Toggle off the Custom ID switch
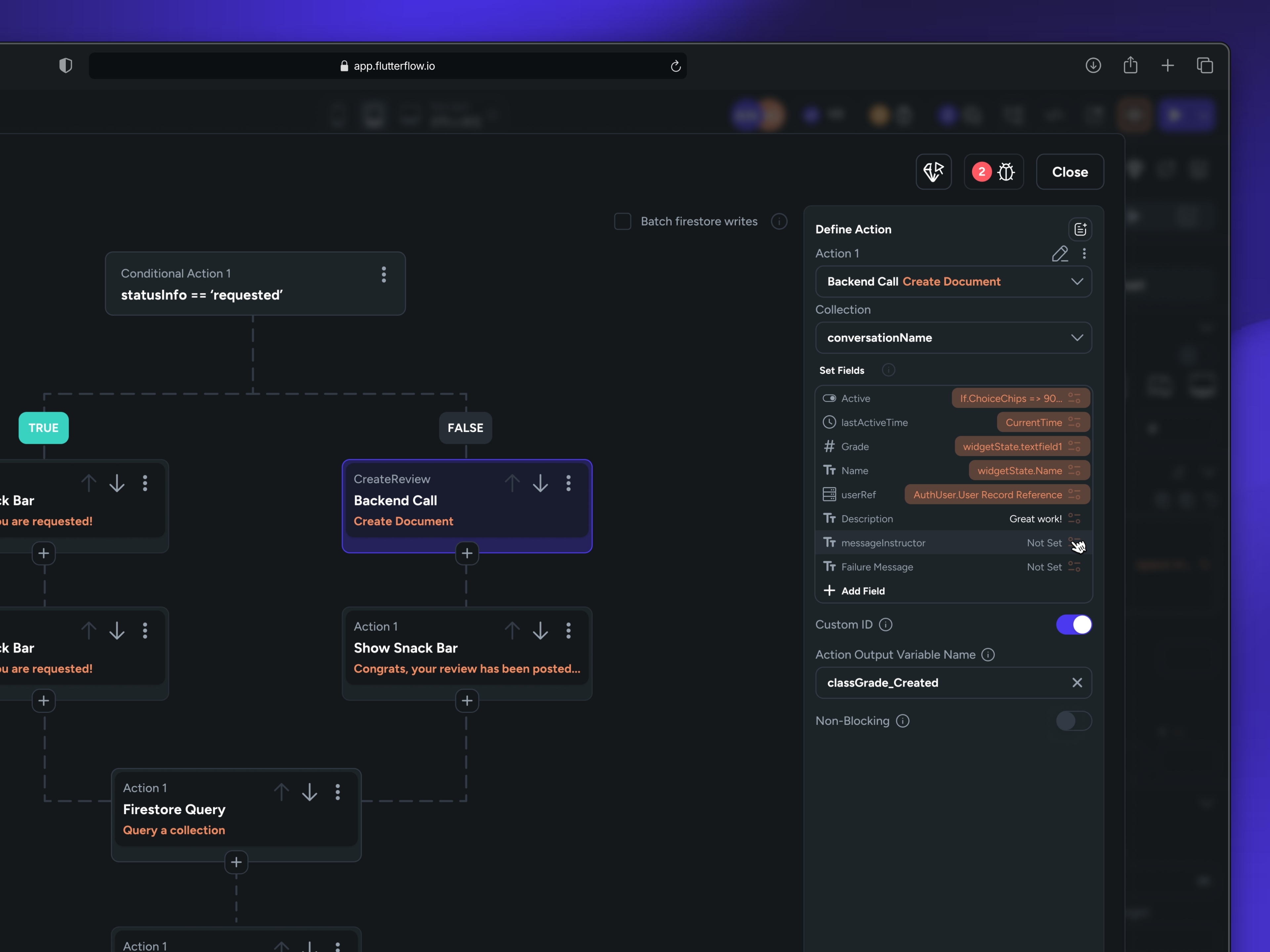 (x=1073, y=624)
